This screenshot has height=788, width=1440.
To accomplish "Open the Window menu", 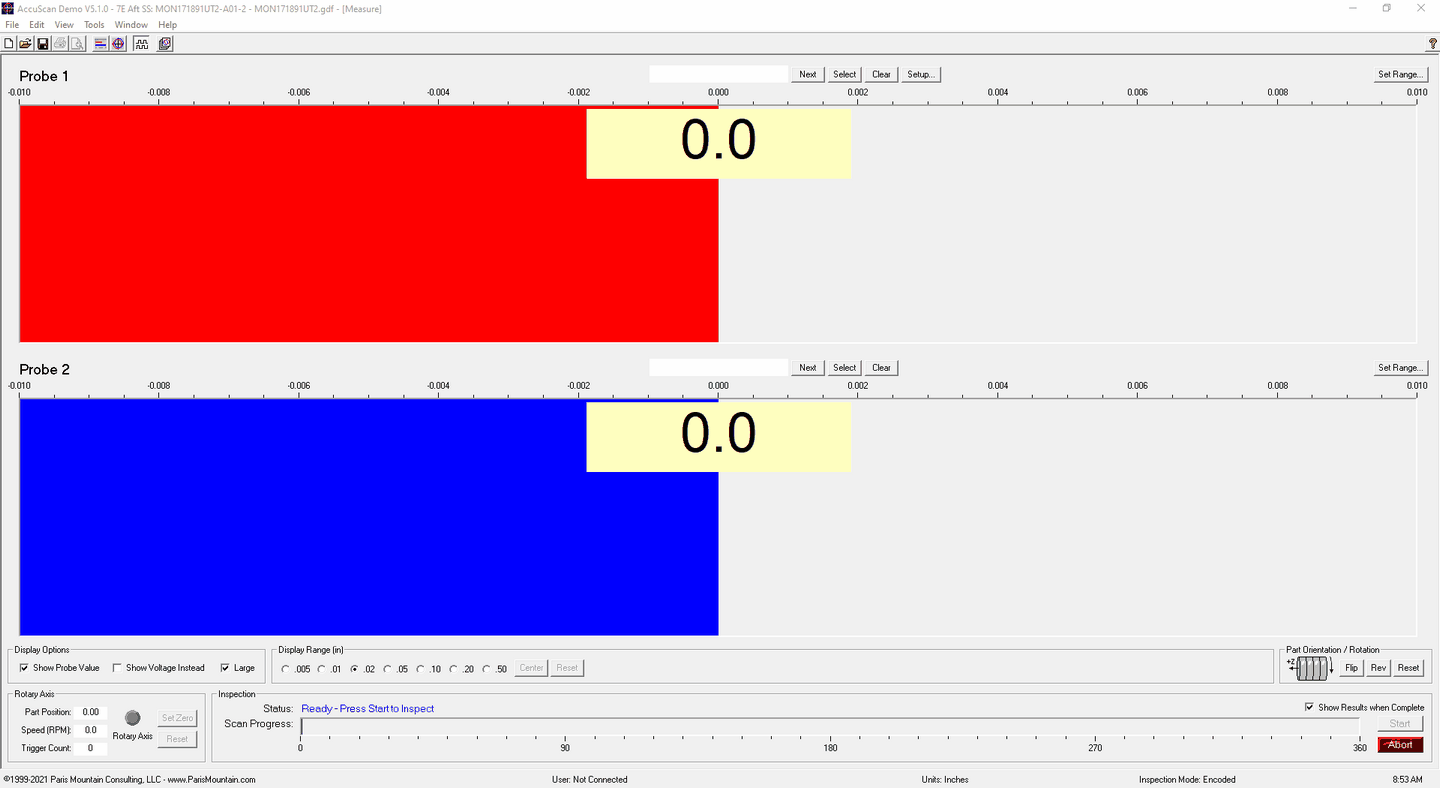I will tap(131, 25).
